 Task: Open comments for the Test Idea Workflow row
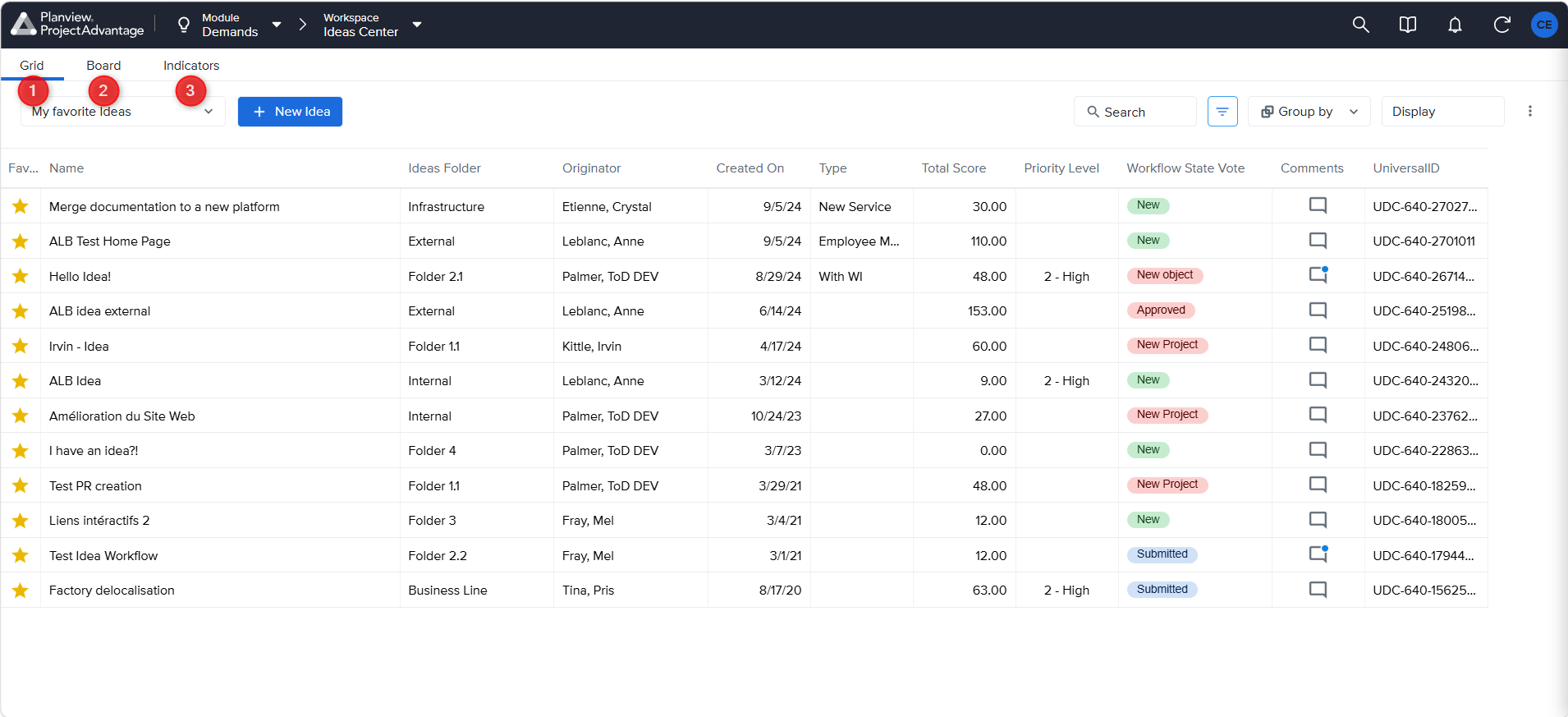pos(1318,554)
